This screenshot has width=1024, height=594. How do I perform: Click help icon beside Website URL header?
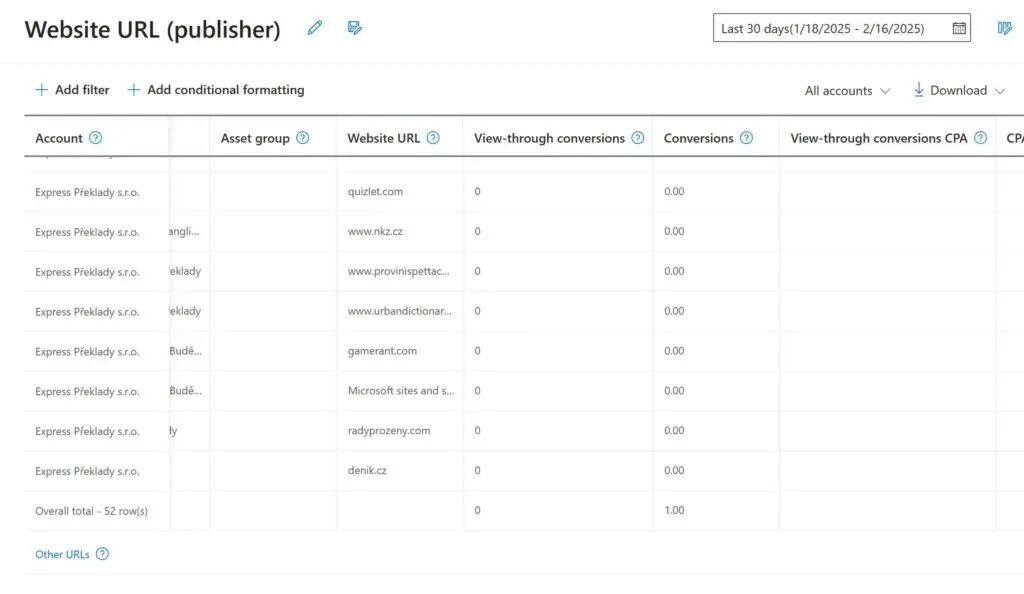point(433,138)
